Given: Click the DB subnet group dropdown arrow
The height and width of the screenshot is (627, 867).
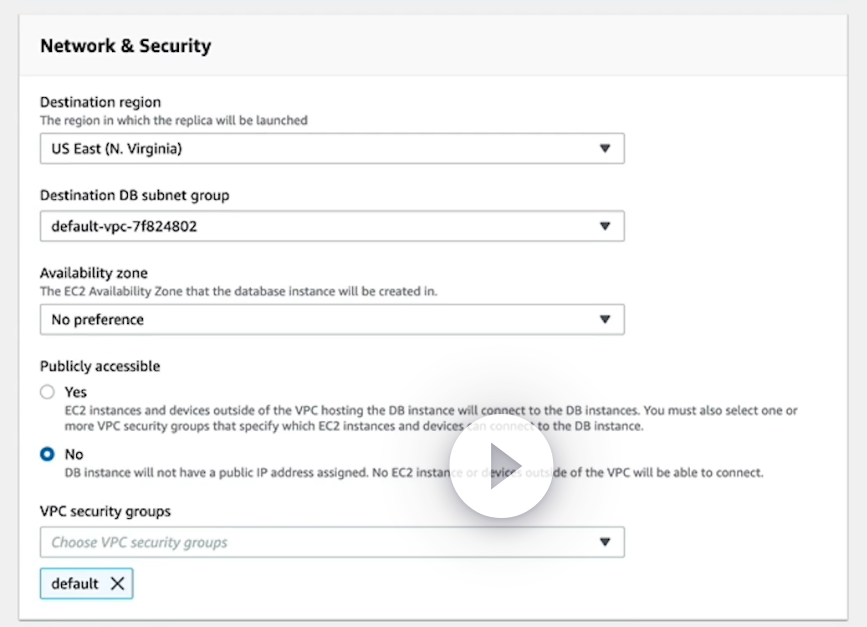Looking at the screenshot, I should click(604, 226).
